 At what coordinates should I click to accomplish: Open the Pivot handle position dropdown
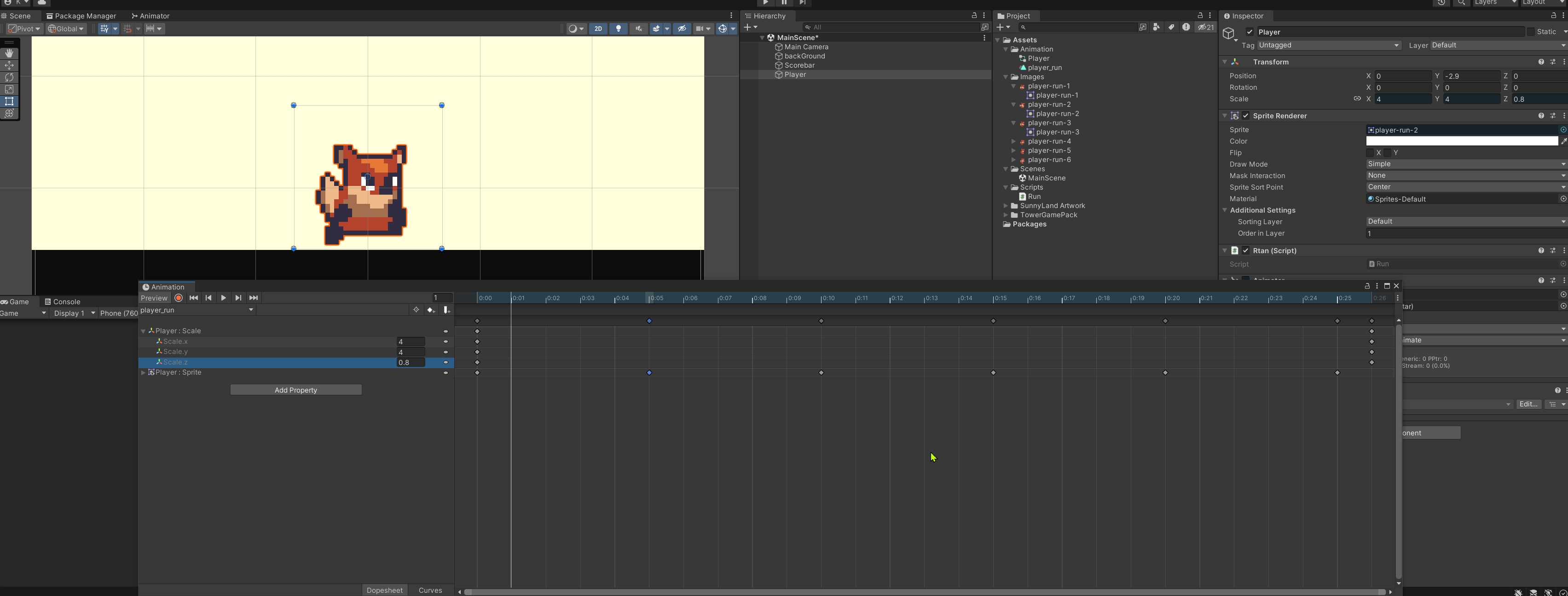pyautogui.click(x=24, y=29)
